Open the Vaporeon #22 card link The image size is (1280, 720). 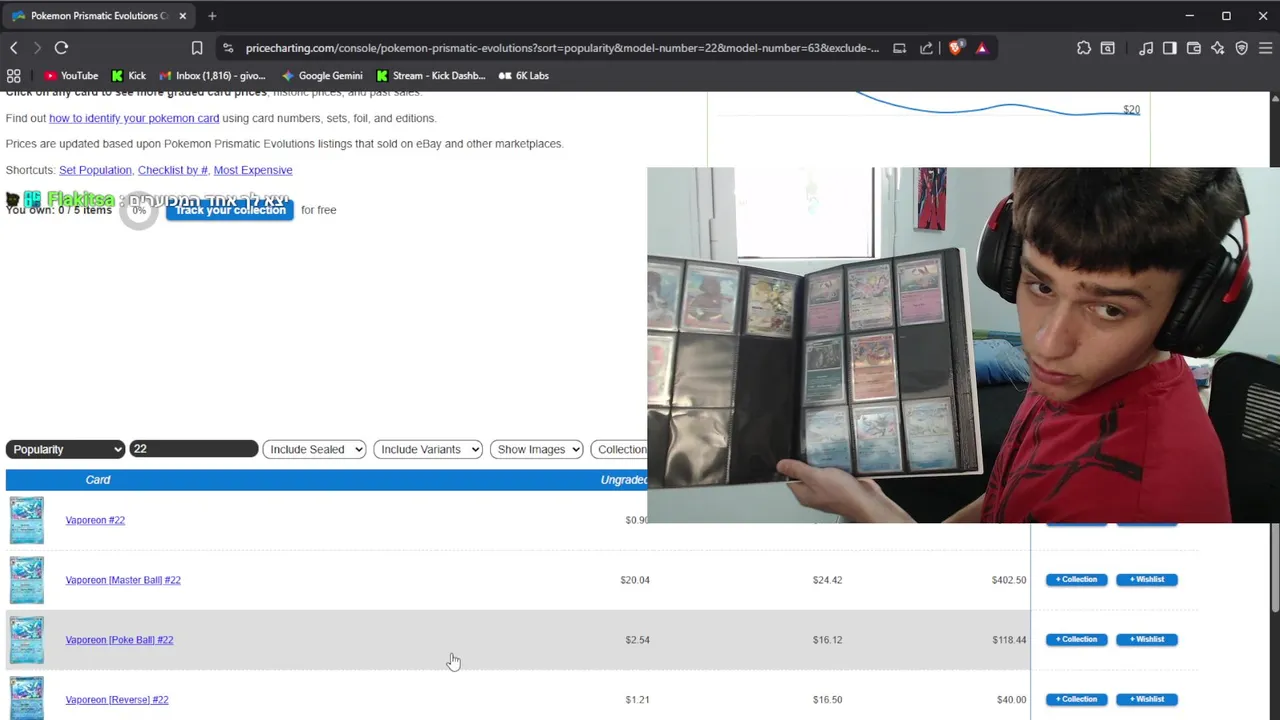pyautogui.click(x=95, y=520)
